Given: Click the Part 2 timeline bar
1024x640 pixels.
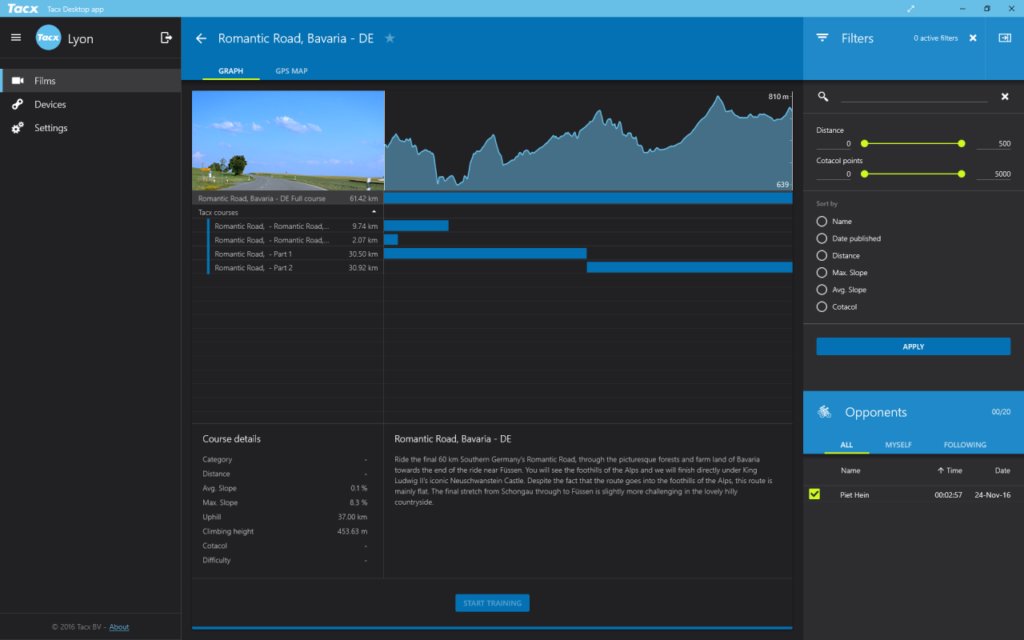Looking at the screenshot, I should pos(690,267).
